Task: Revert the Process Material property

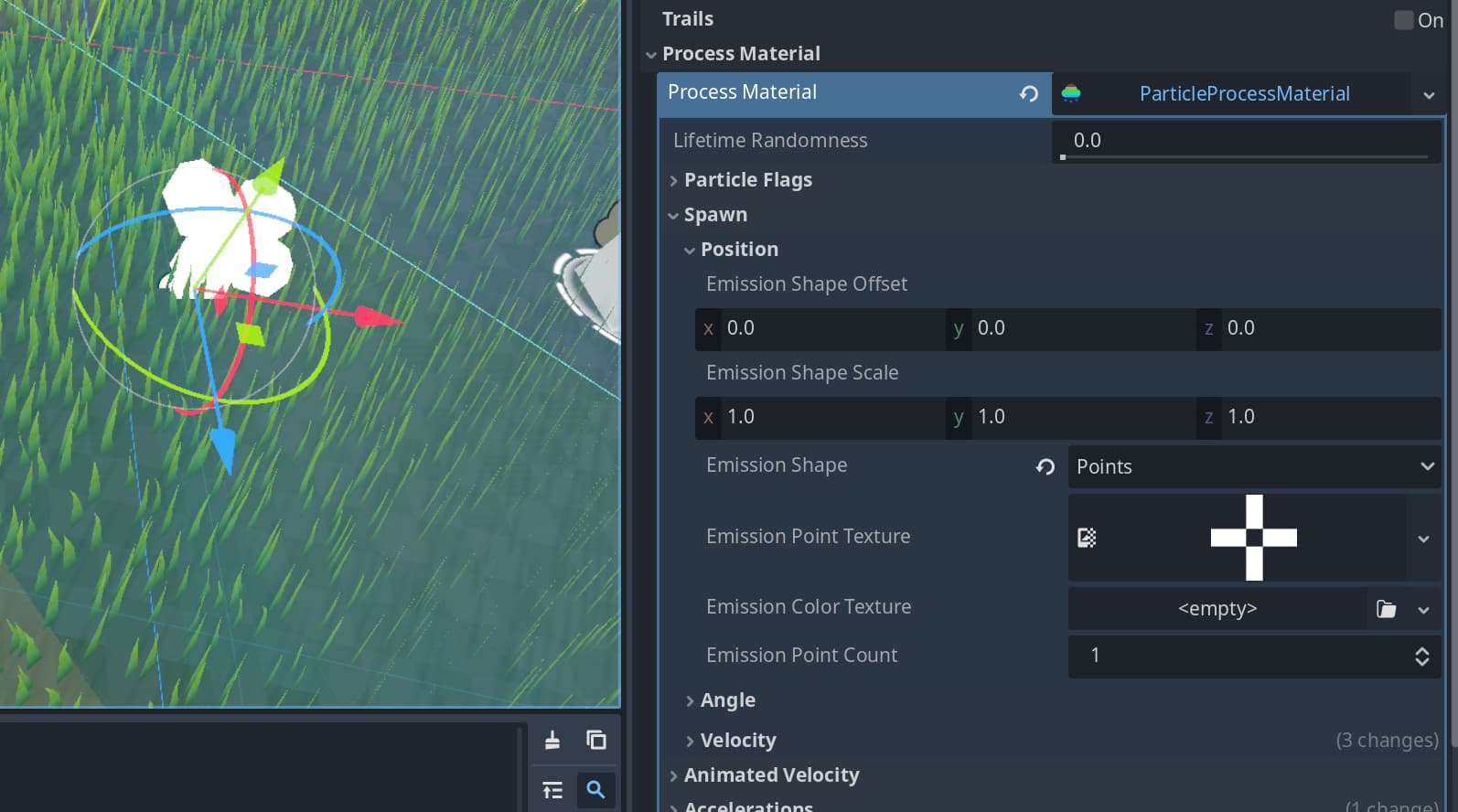Action: [x=1029, y=93]
